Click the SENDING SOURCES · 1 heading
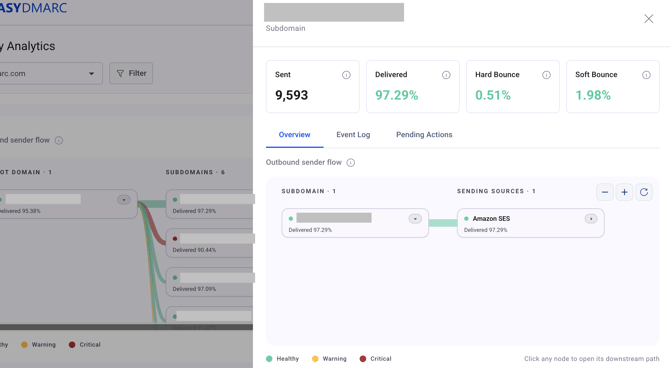670x368 pixels. click(x=496, y=191)
